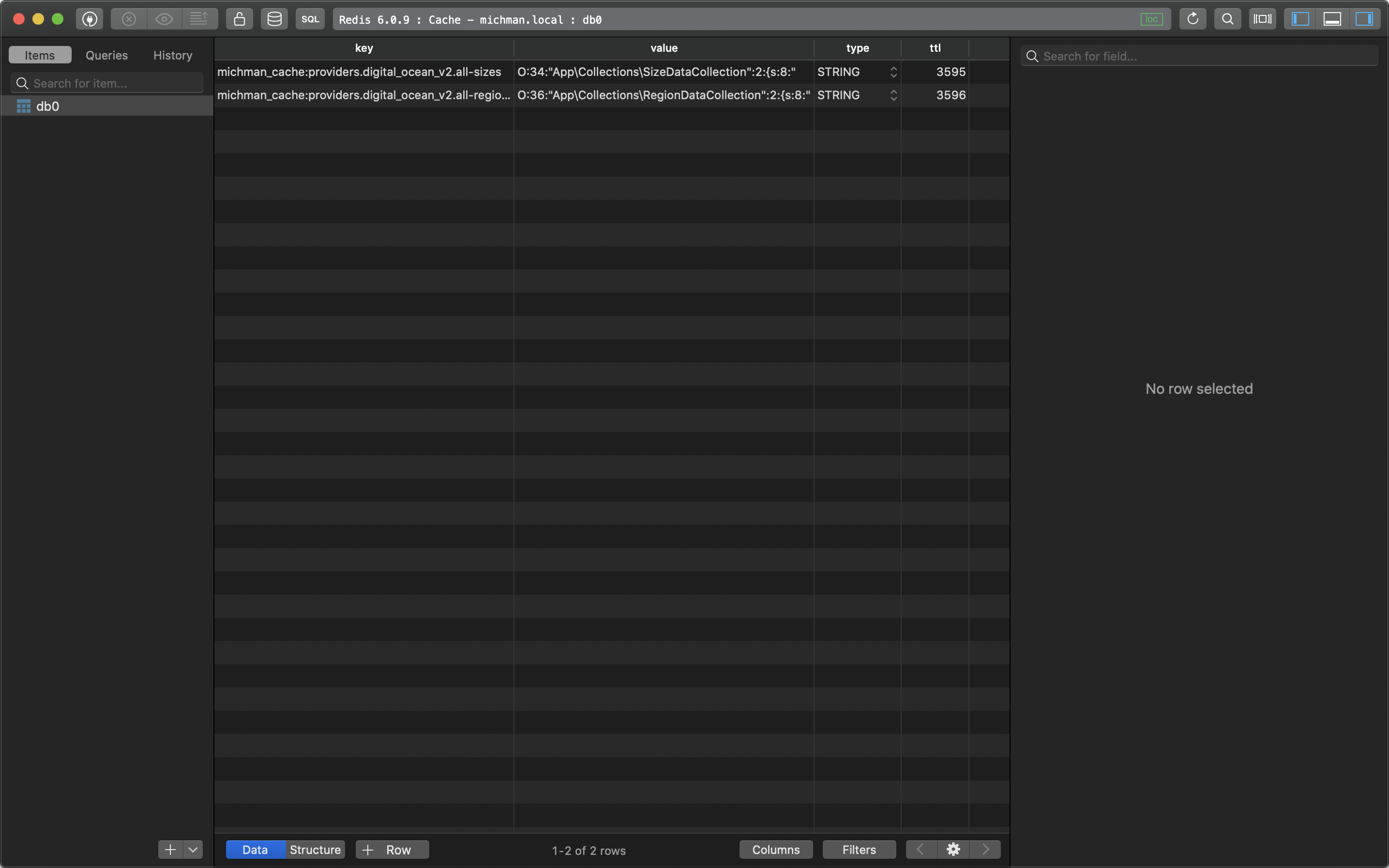Open type dropdown for all-sizes row
Viewport: 1389px width, 868px height.
(x=893, y=72)
